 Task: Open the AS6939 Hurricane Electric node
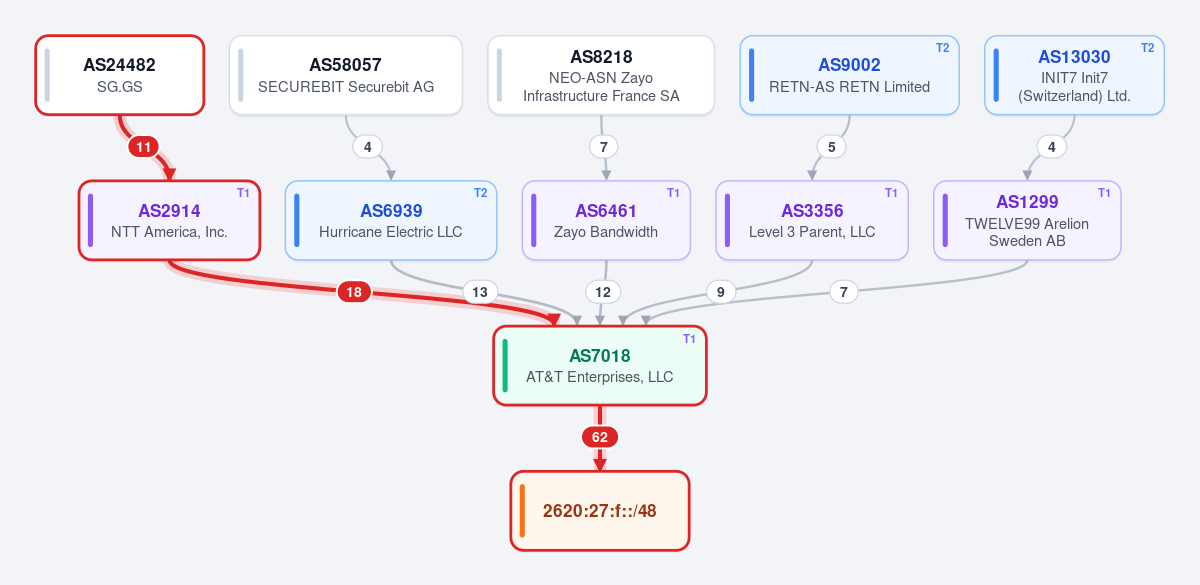pos(391,220)
